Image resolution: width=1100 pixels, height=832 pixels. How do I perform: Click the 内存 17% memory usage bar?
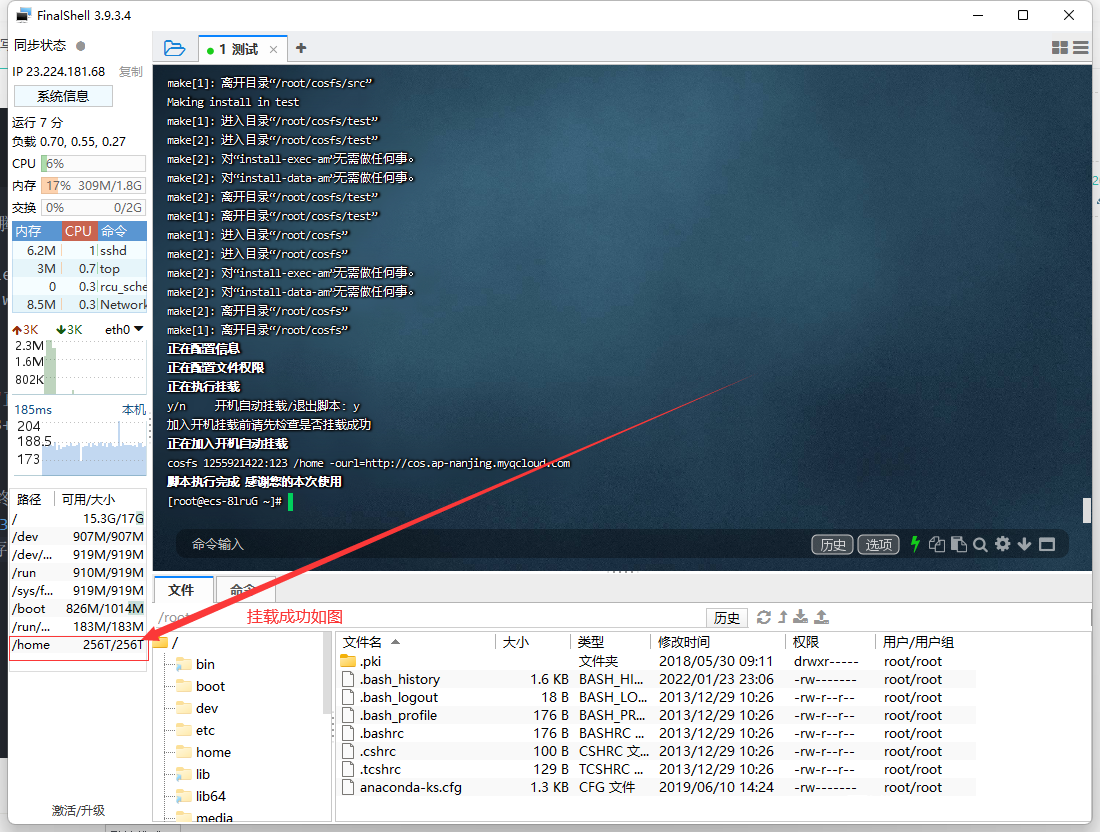pos(93,186)
